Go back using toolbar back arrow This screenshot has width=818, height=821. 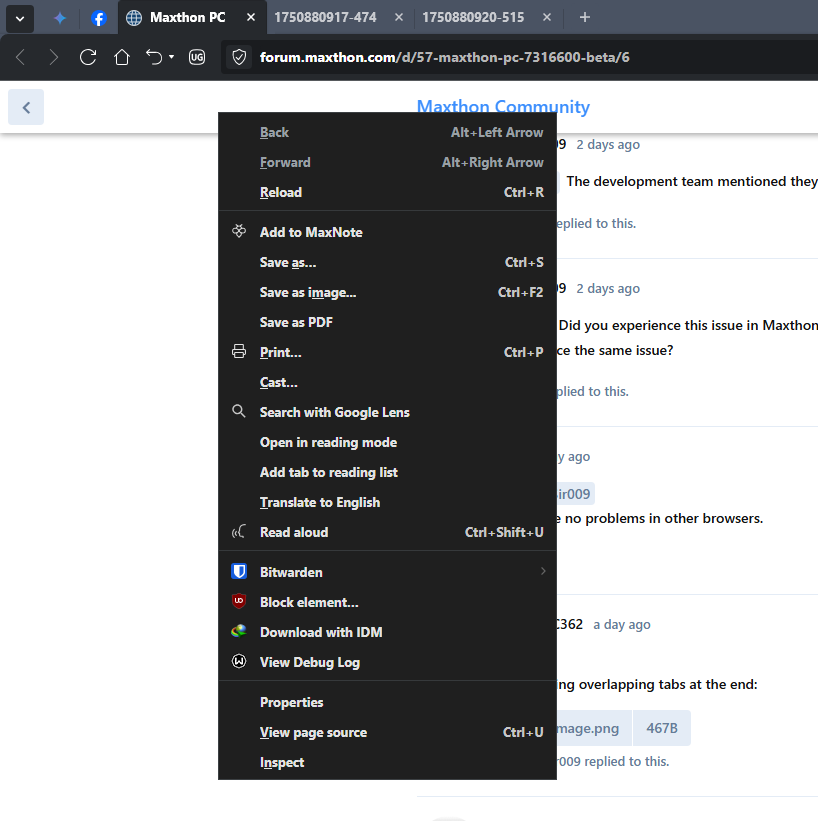click(21, 57)
